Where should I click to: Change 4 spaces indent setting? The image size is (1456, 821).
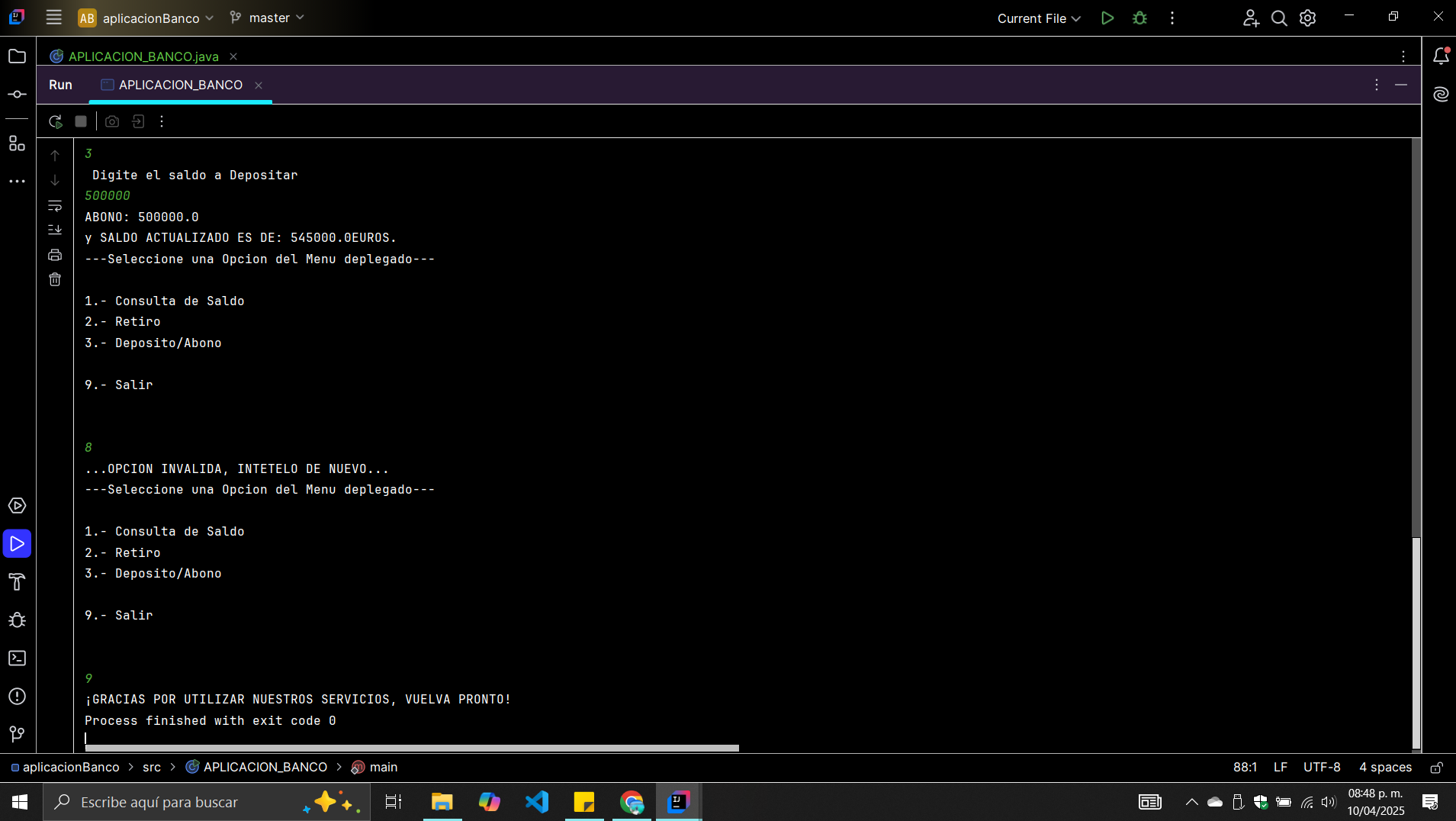[x=1385, y=767]
